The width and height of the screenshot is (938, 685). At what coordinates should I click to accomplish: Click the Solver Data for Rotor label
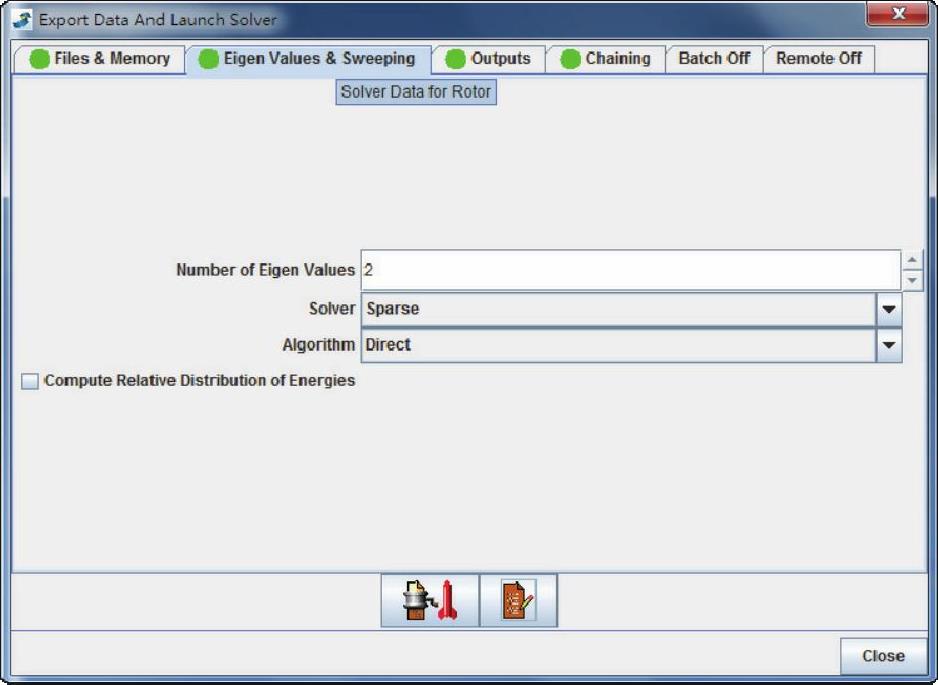click(x=416, y=92)
